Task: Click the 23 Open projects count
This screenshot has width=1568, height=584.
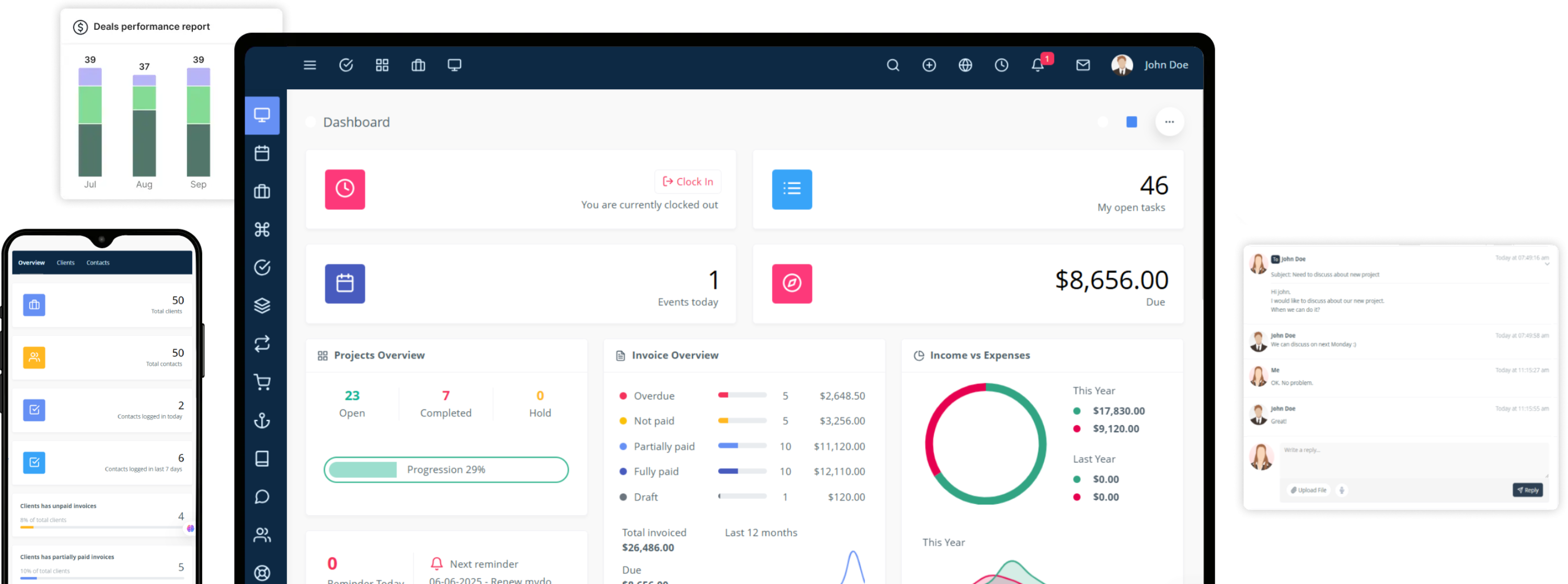Action: tap(352, 395)
